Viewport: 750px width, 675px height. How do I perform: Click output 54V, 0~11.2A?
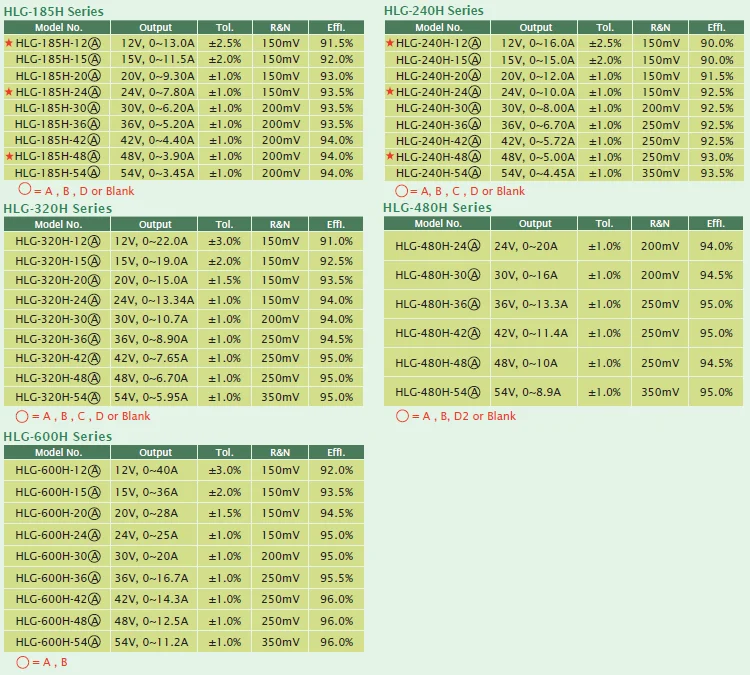[x=151, y=642]
